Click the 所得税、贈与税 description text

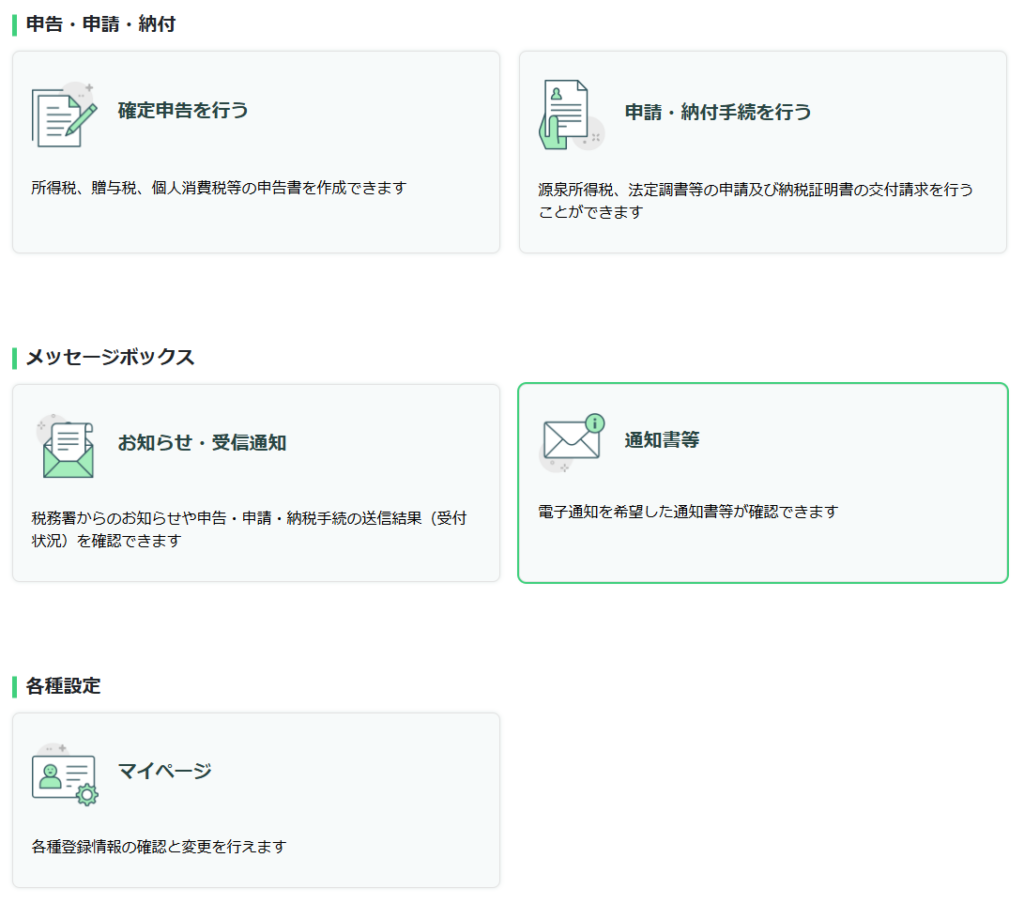tap(219, 188)
